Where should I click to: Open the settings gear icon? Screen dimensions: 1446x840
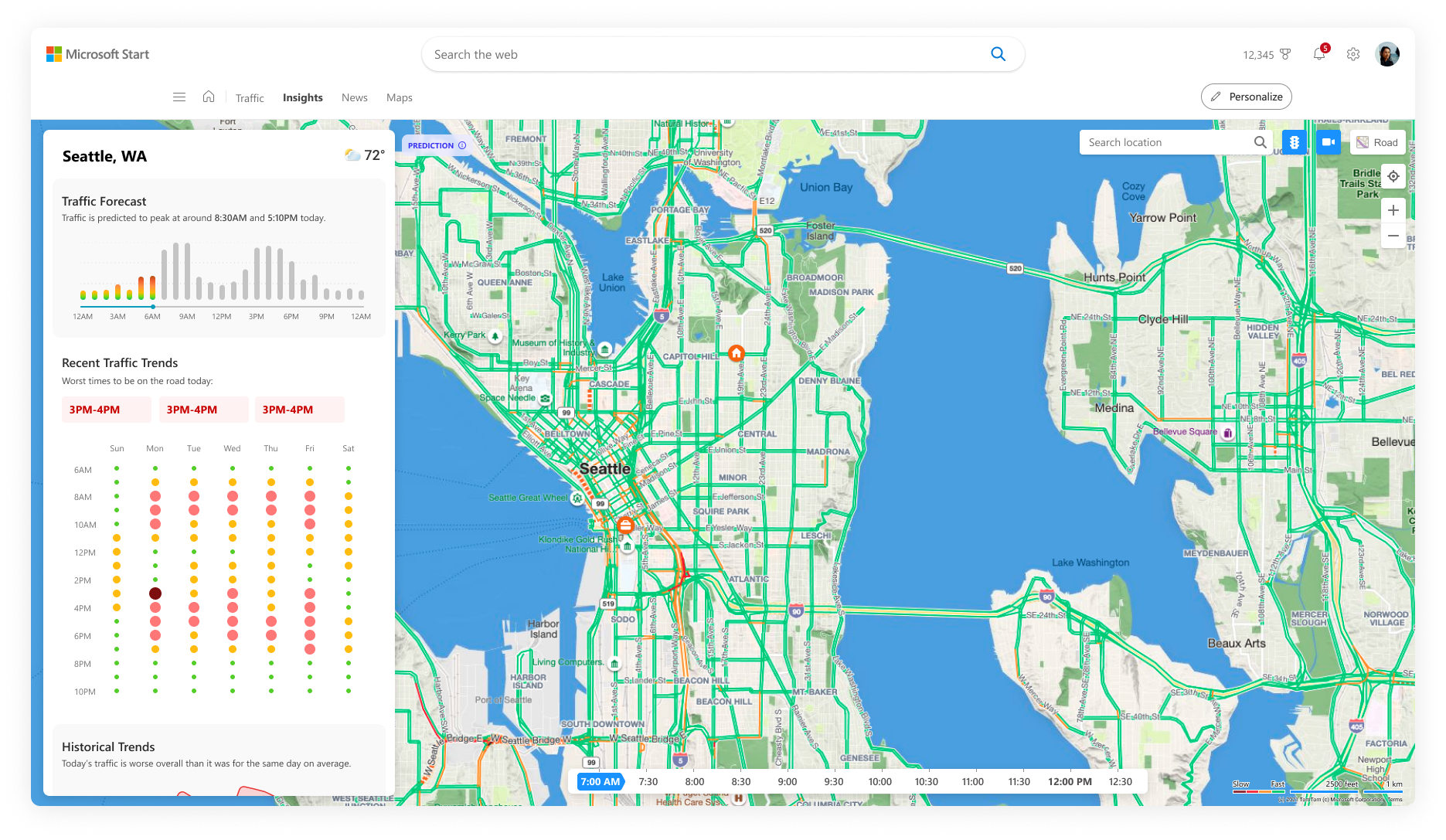[1353, 54]
